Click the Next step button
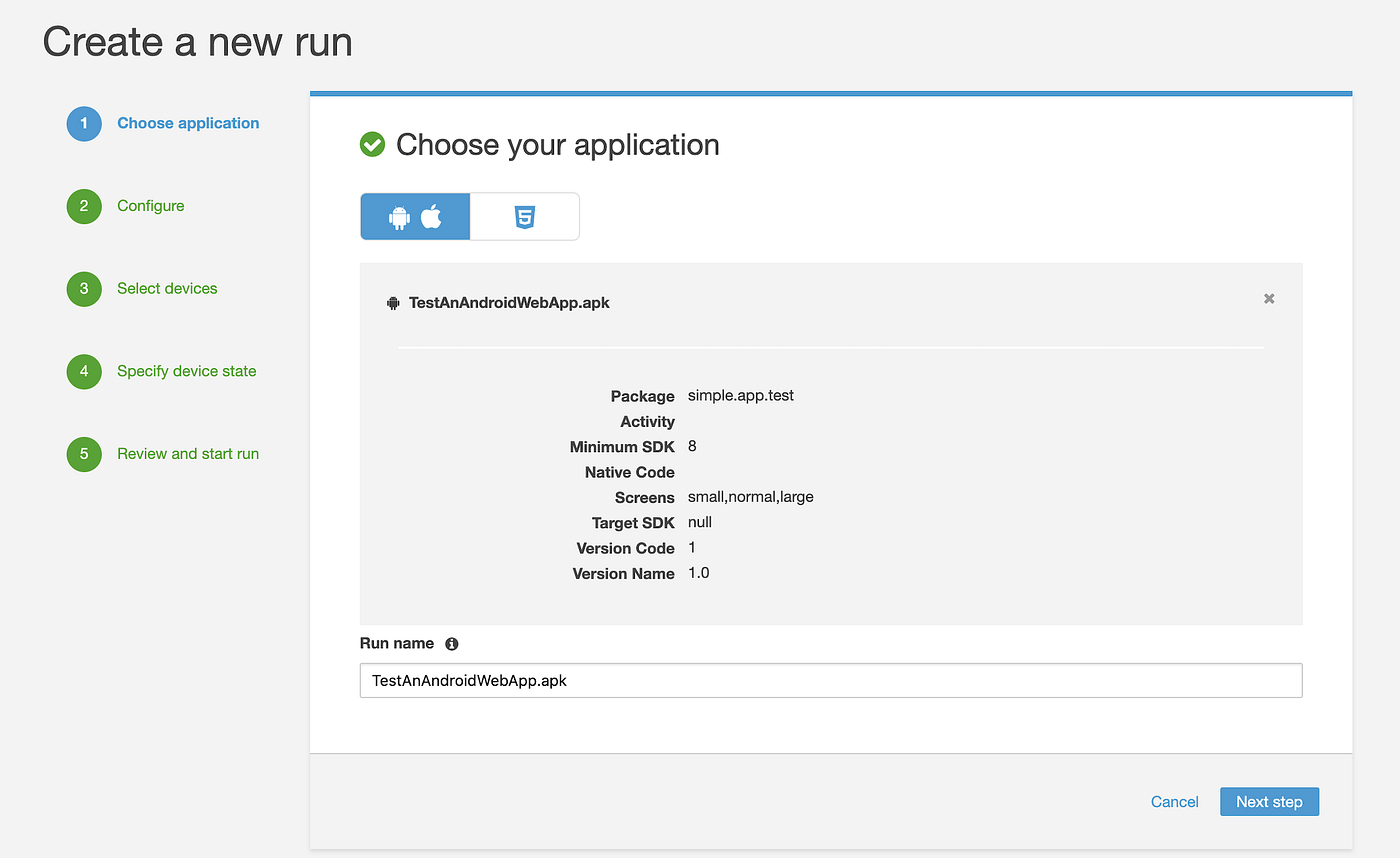Viewport: 1400px width, 858px height. [1269, 801]
